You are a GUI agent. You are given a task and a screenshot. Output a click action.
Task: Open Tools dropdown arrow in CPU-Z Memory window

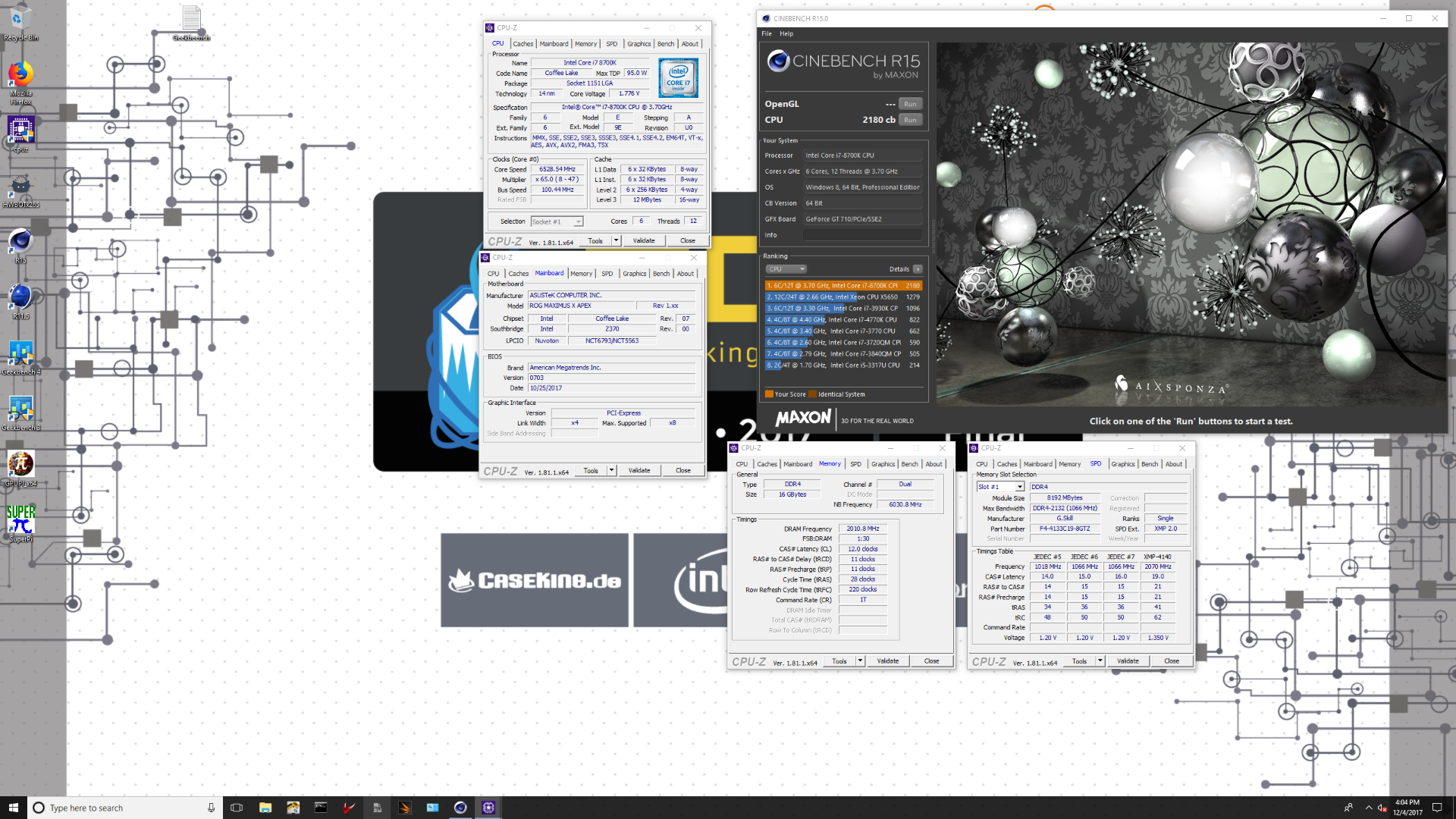860,661
